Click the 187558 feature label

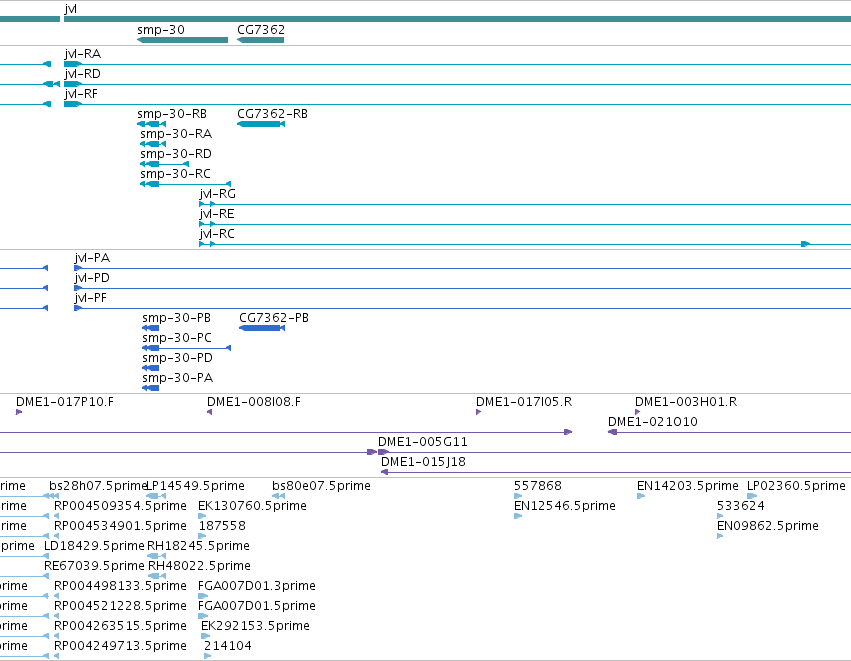click(x=223, y=526)
